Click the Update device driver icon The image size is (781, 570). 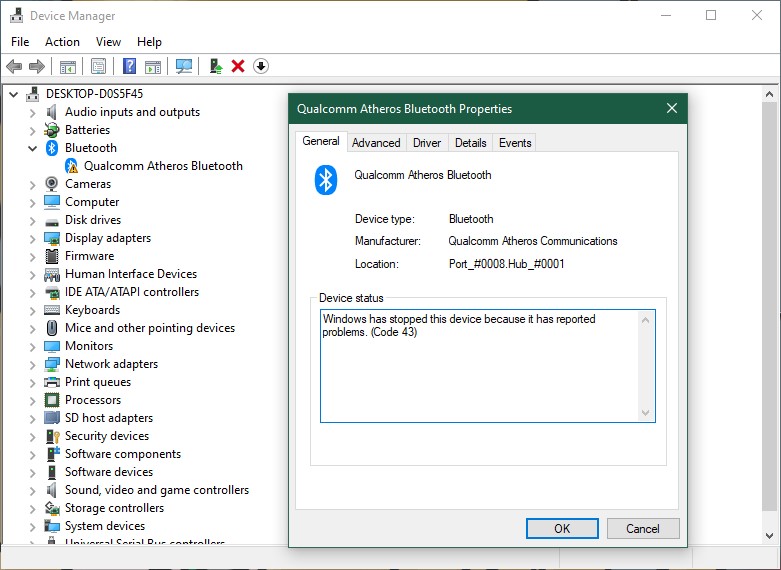point(215,66)
